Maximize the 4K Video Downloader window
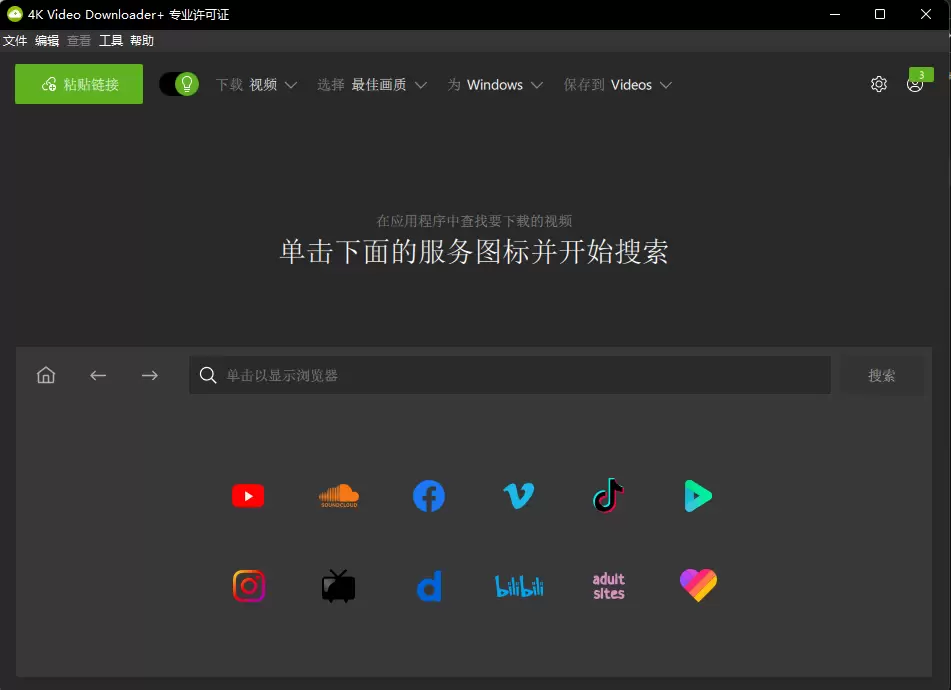The image size is (951, 690). (x=880, y=14)
